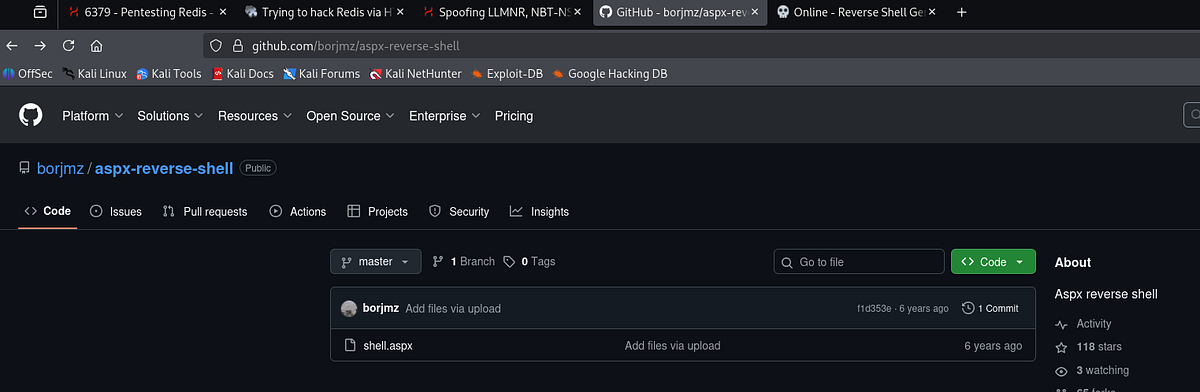
Task: Open the Kali Tools bookmark
Action: point(169,73)
